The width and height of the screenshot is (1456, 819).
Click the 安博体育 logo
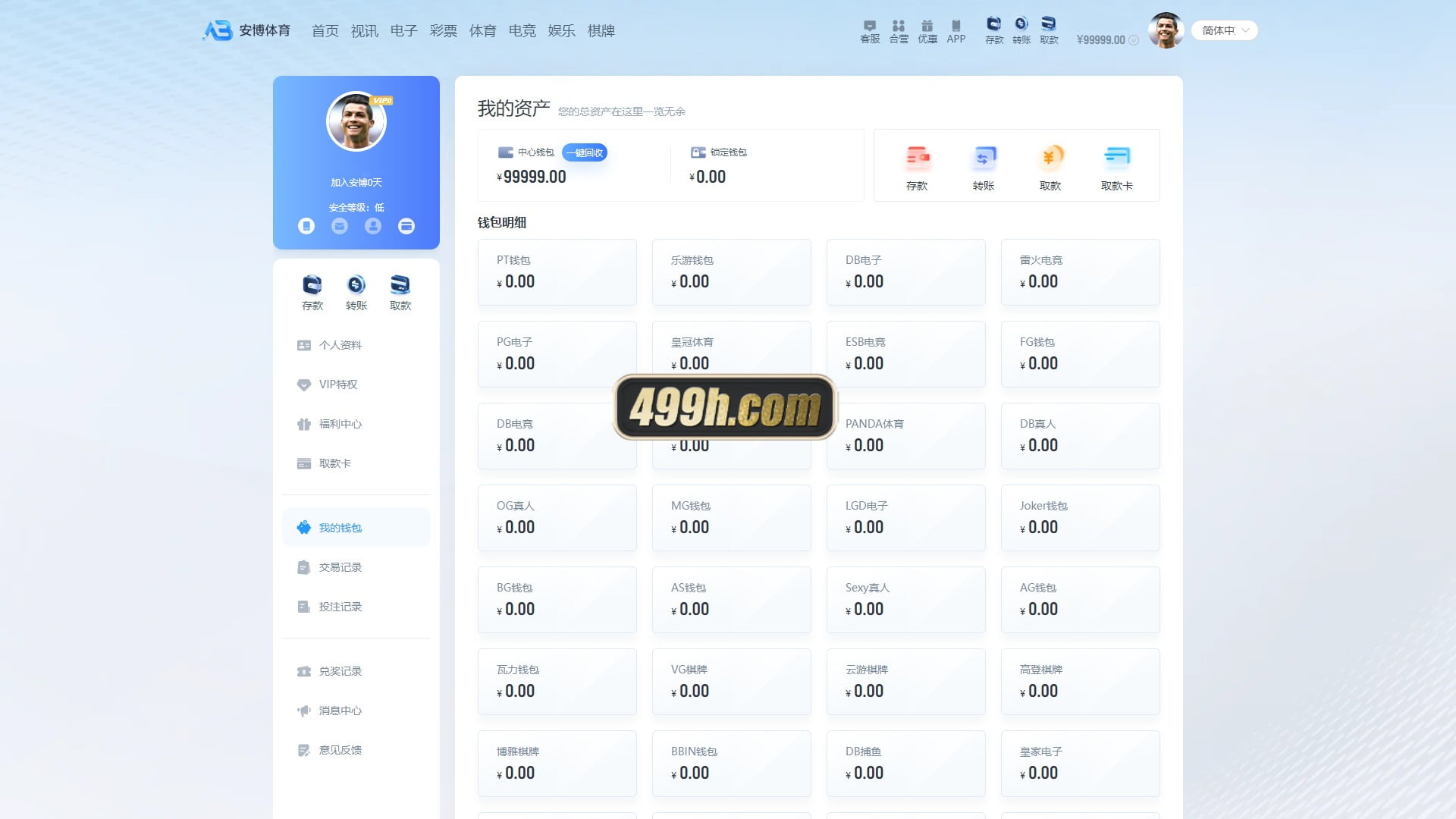point(246,30)
